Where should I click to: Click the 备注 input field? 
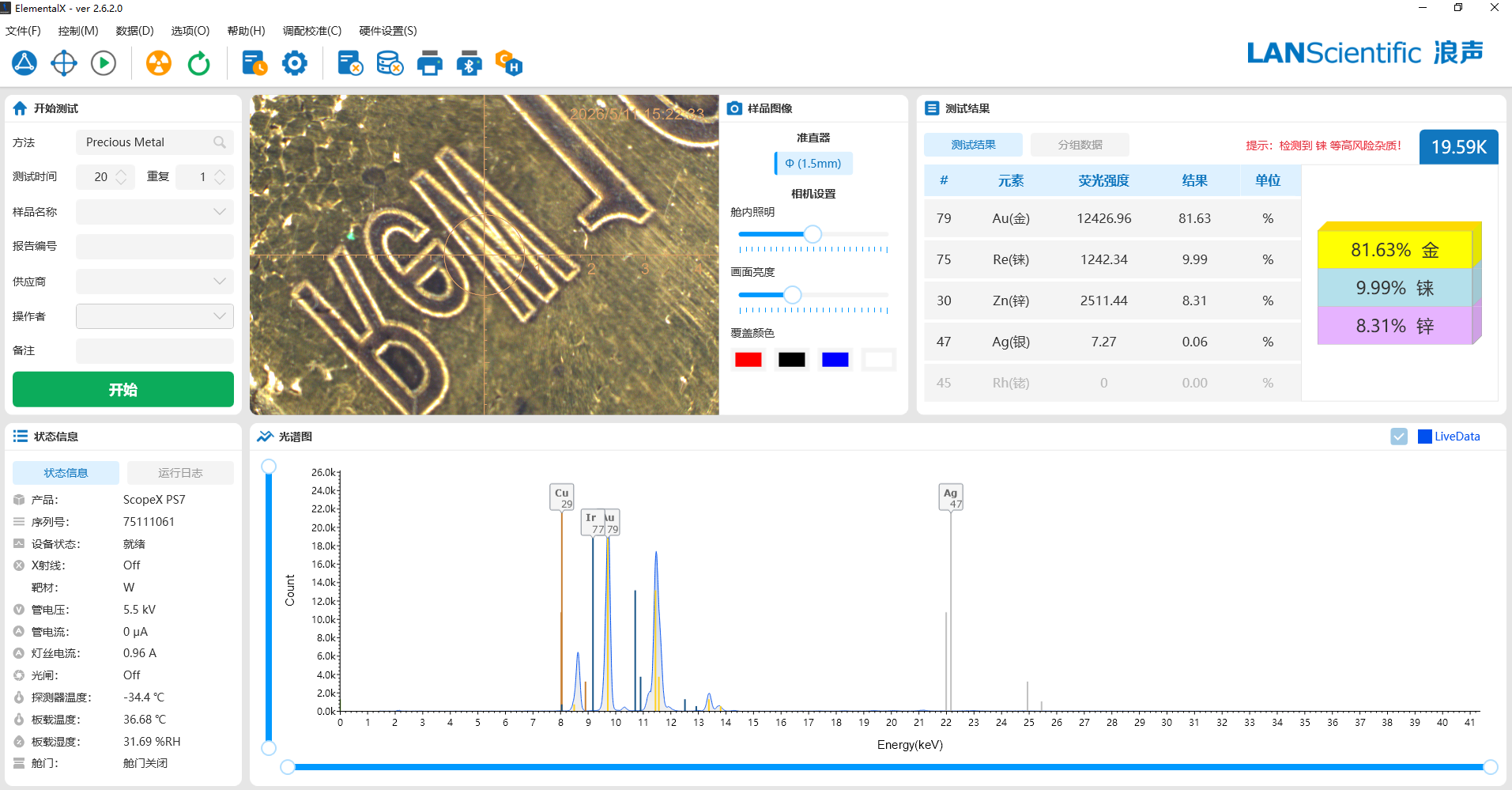155,351
